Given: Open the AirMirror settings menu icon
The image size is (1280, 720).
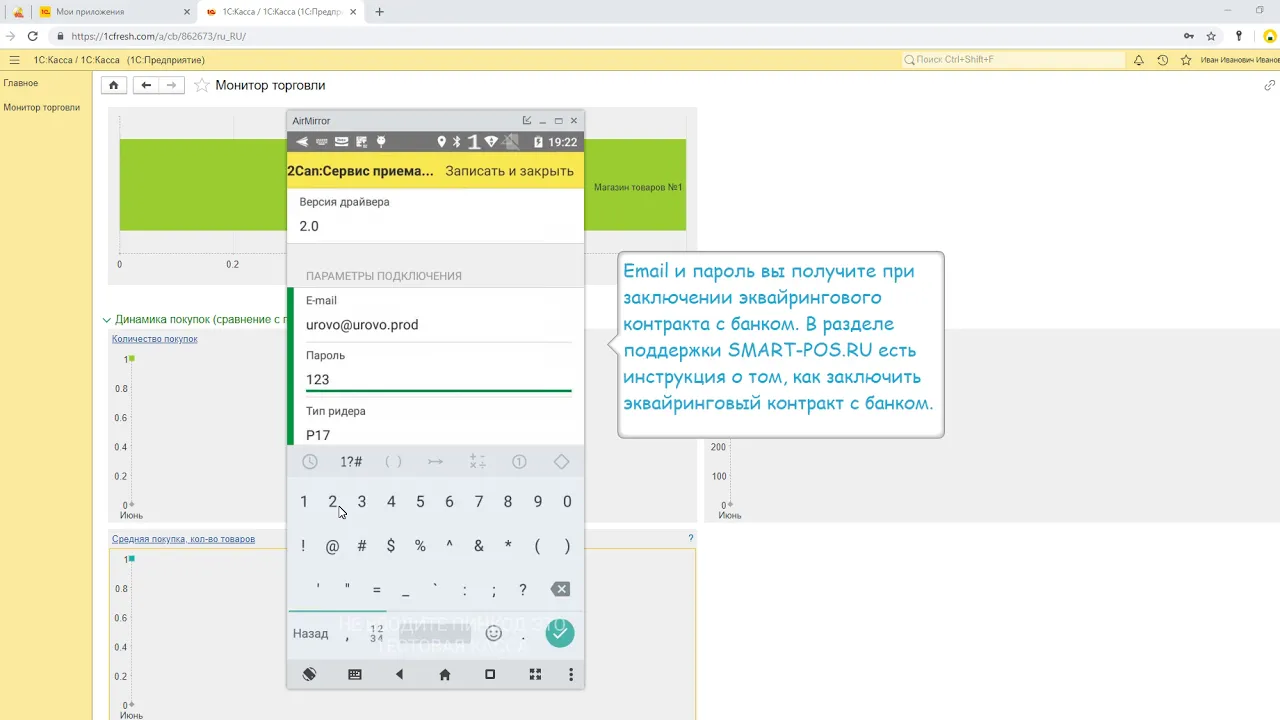Looking at the screenshot, I should pyautogui.click(x=527, y=121).
